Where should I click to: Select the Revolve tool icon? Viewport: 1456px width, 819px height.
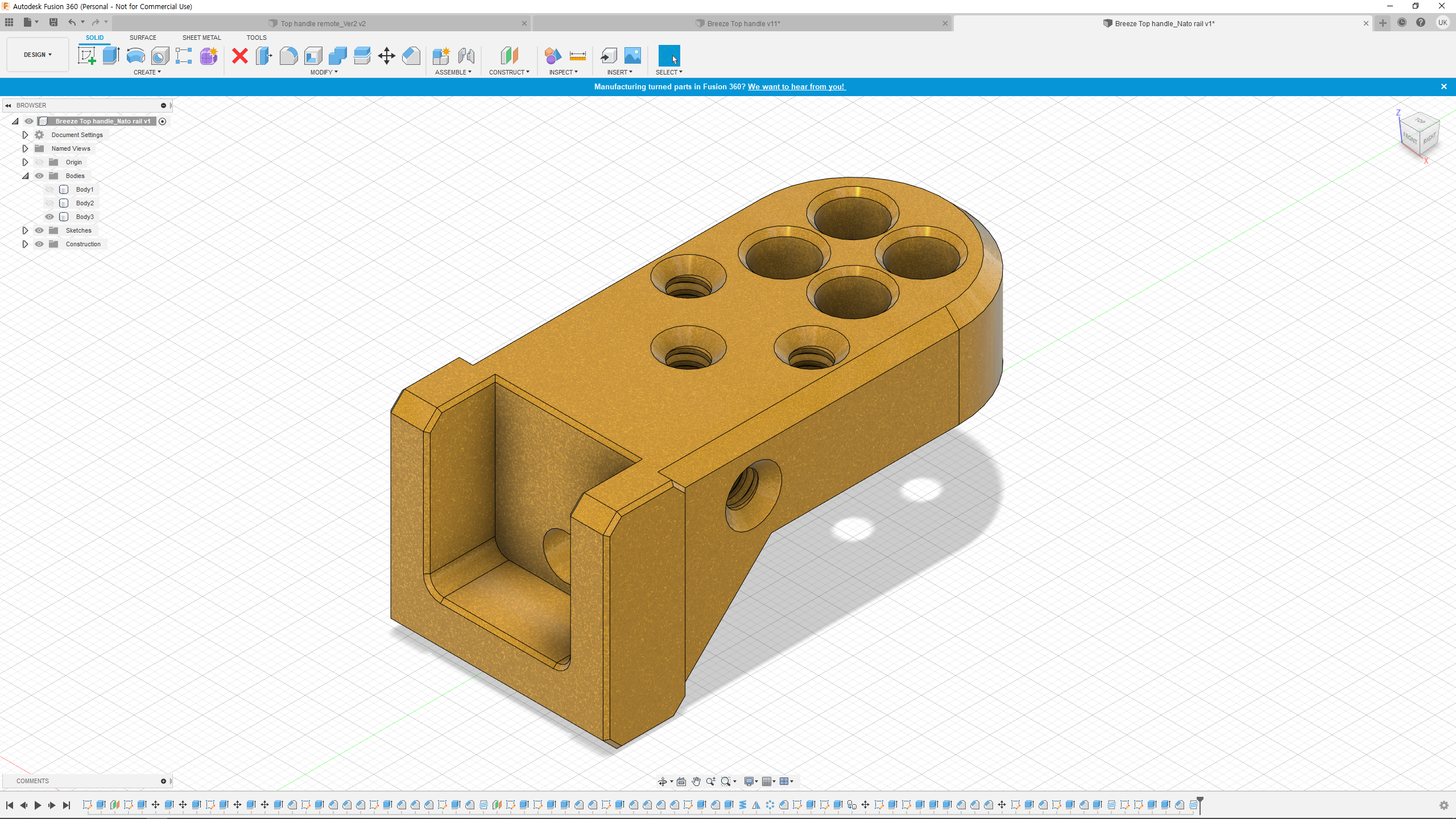[135, 56]
